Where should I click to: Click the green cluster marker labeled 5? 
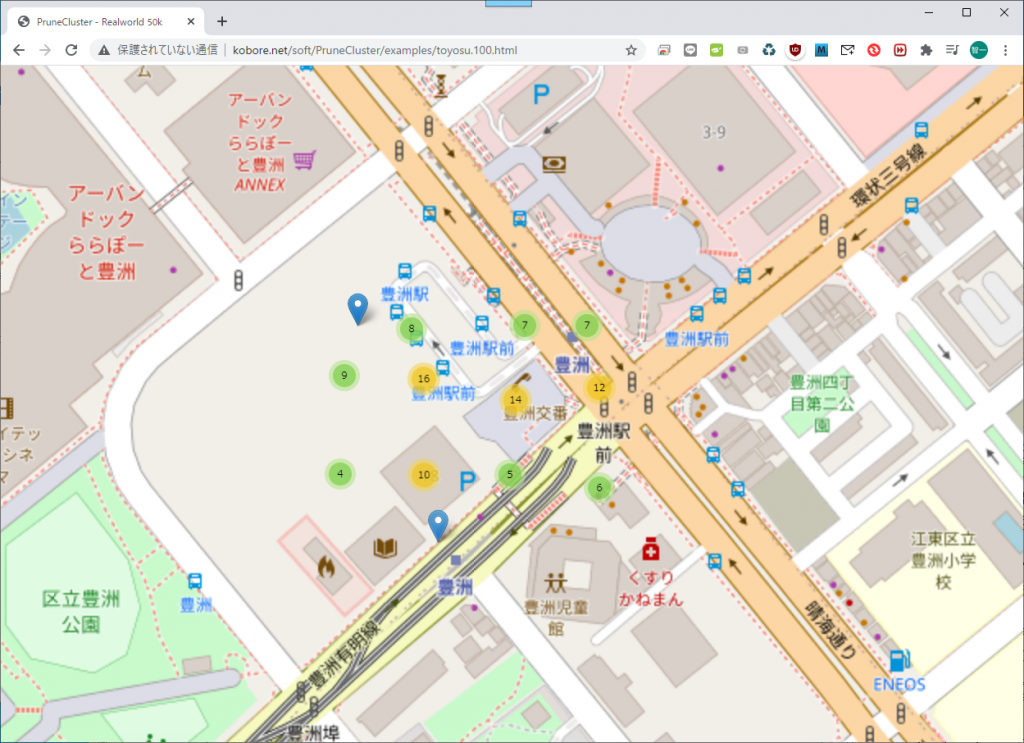click(510, 474)
